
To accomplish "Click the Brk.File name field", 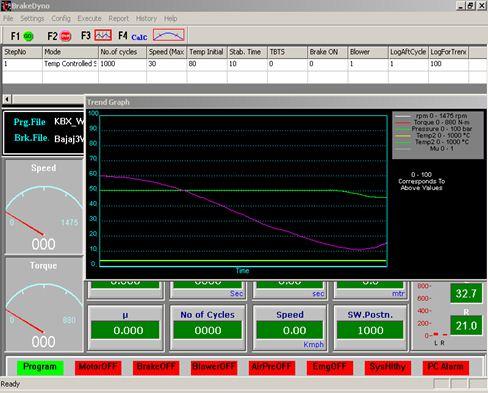I will click(69, 138).
